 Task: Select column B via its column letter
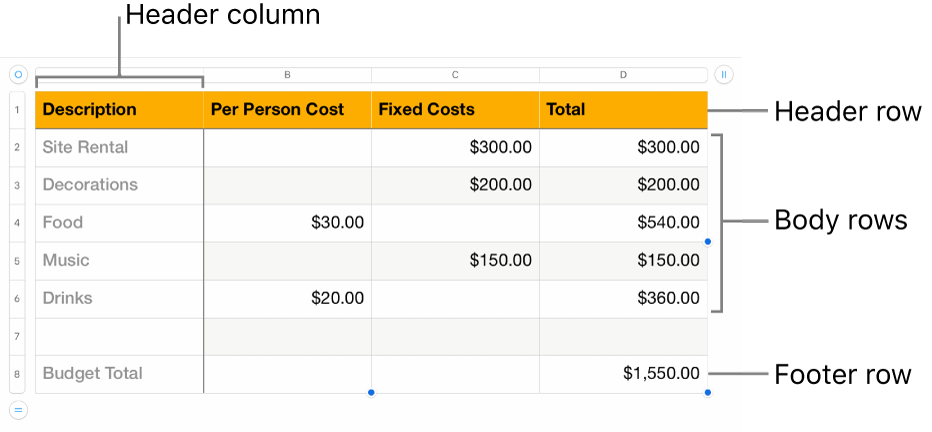point(287,75)
